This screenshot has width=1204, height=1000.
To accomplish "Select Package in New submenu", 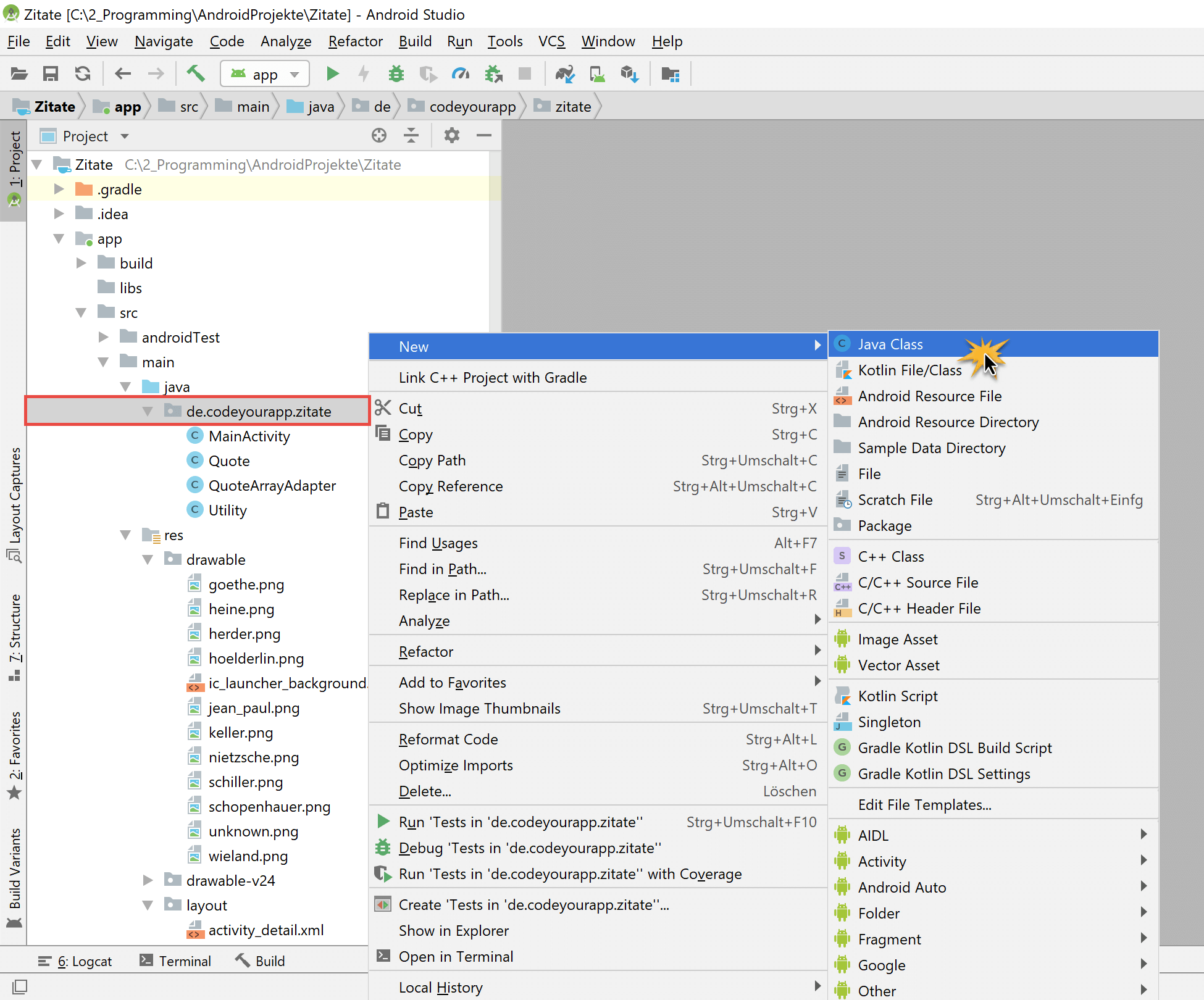I will (993, 525).
